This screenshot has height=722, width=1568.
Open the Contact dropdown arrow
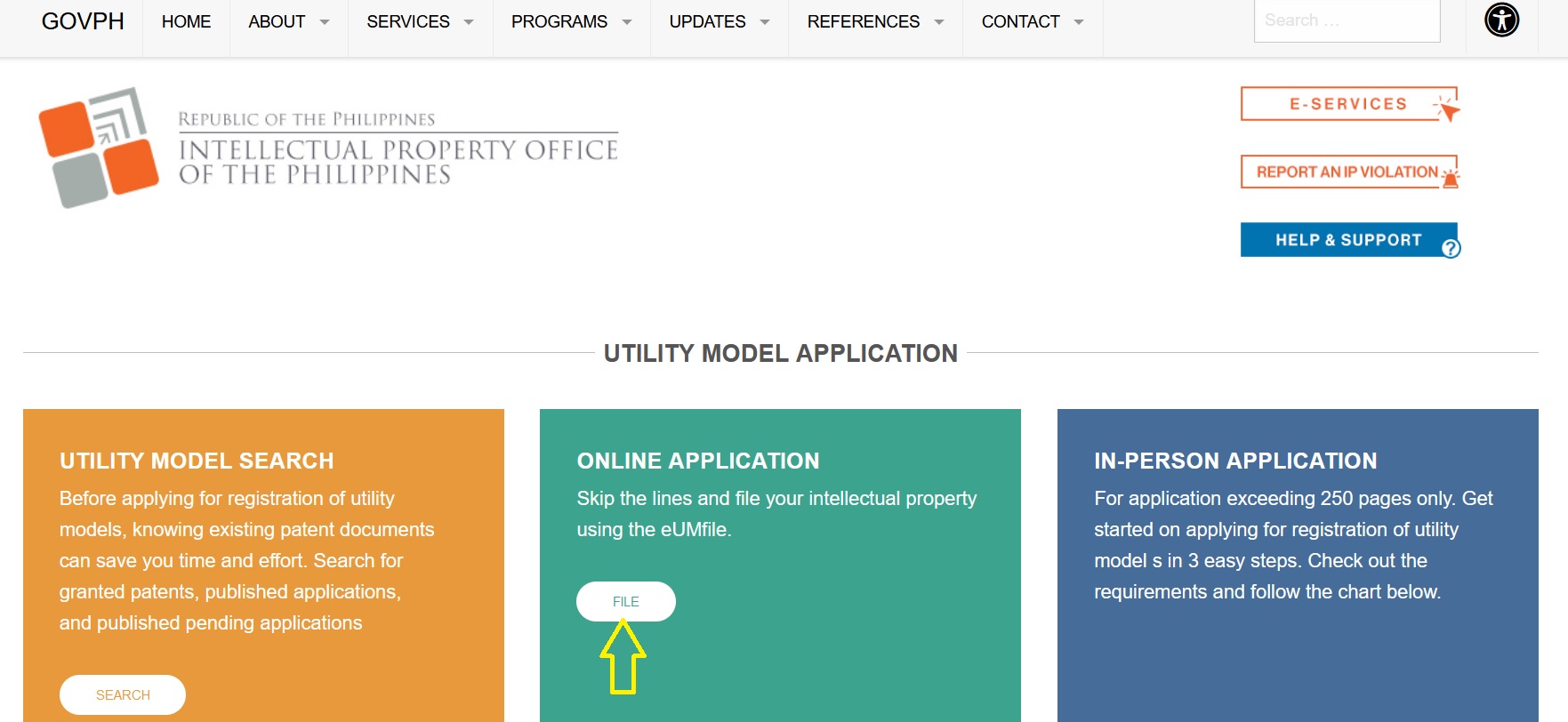pos(1079,22)
